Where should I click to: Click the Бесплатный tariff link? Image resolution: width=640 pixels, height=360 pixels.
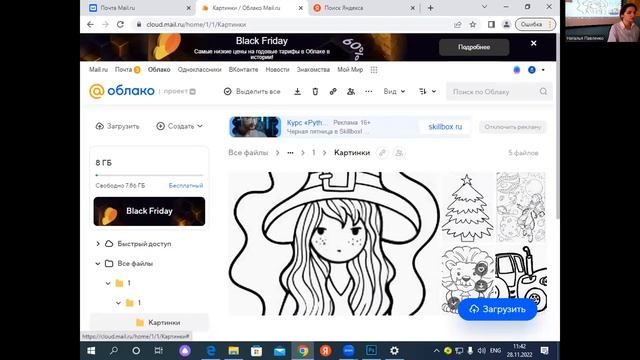point(186,185)
